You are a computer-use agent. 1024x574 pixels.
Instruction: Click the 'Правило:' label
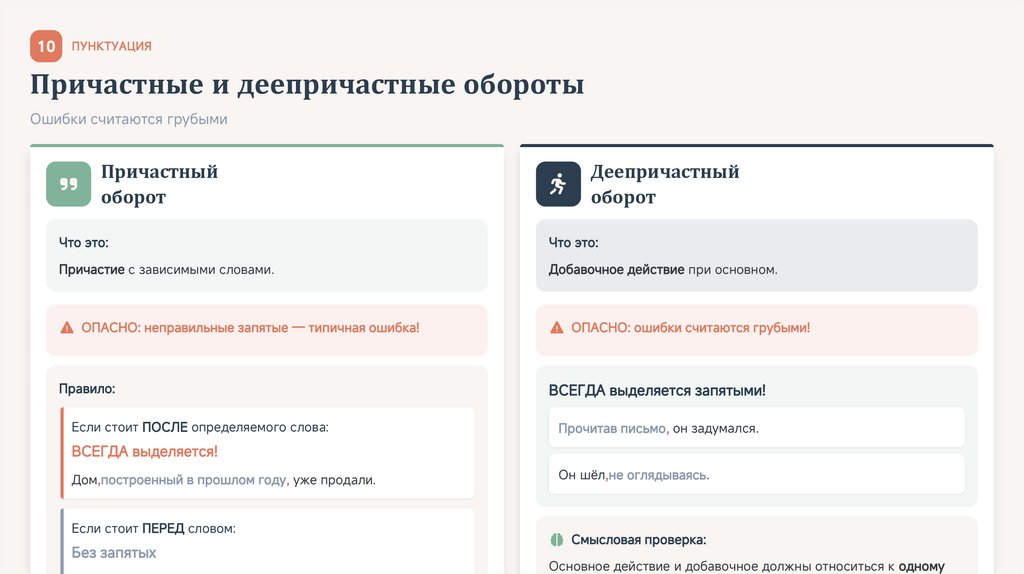pyautogui.click(x=87, y=389)
